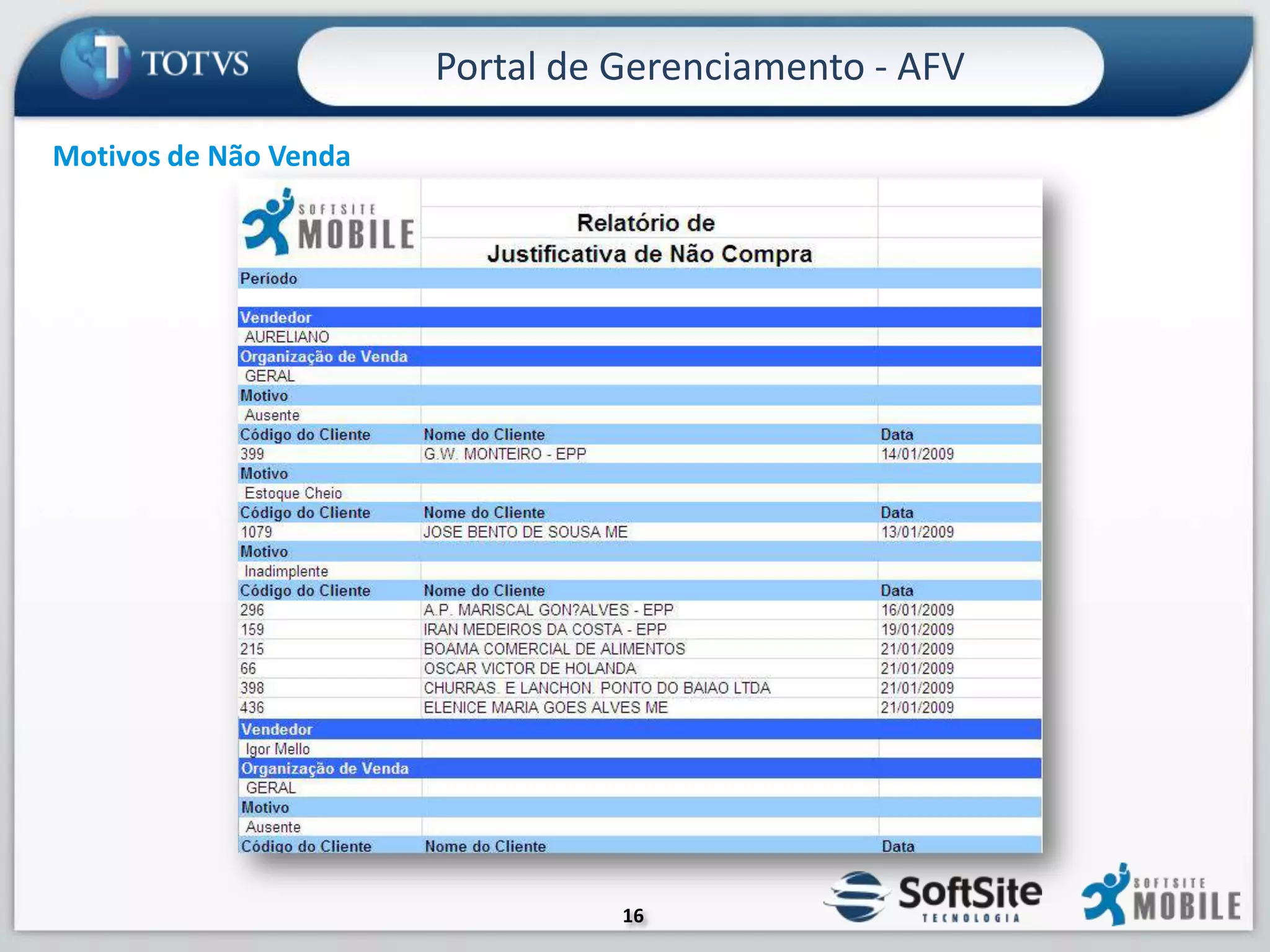Click client 'A.P. MARISCAL GON?ALVES - EPP'

(x=548, y=610)
